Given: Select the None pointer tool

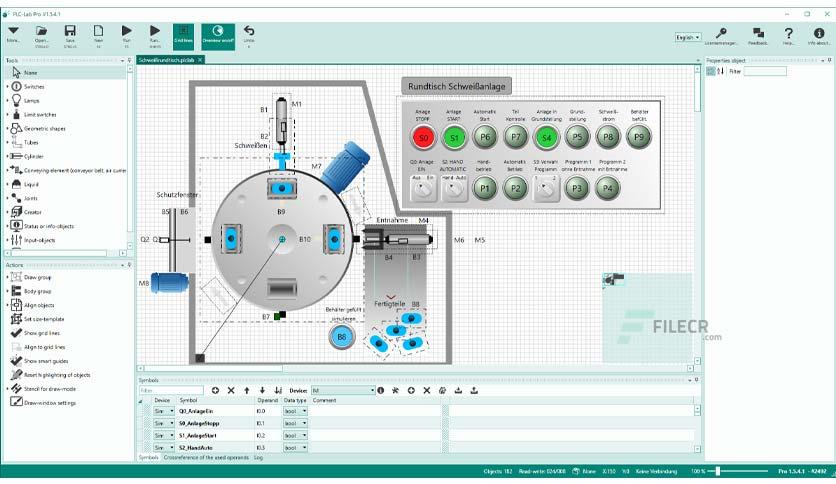Looking at the screenshot, I should [x=66, y=72].
